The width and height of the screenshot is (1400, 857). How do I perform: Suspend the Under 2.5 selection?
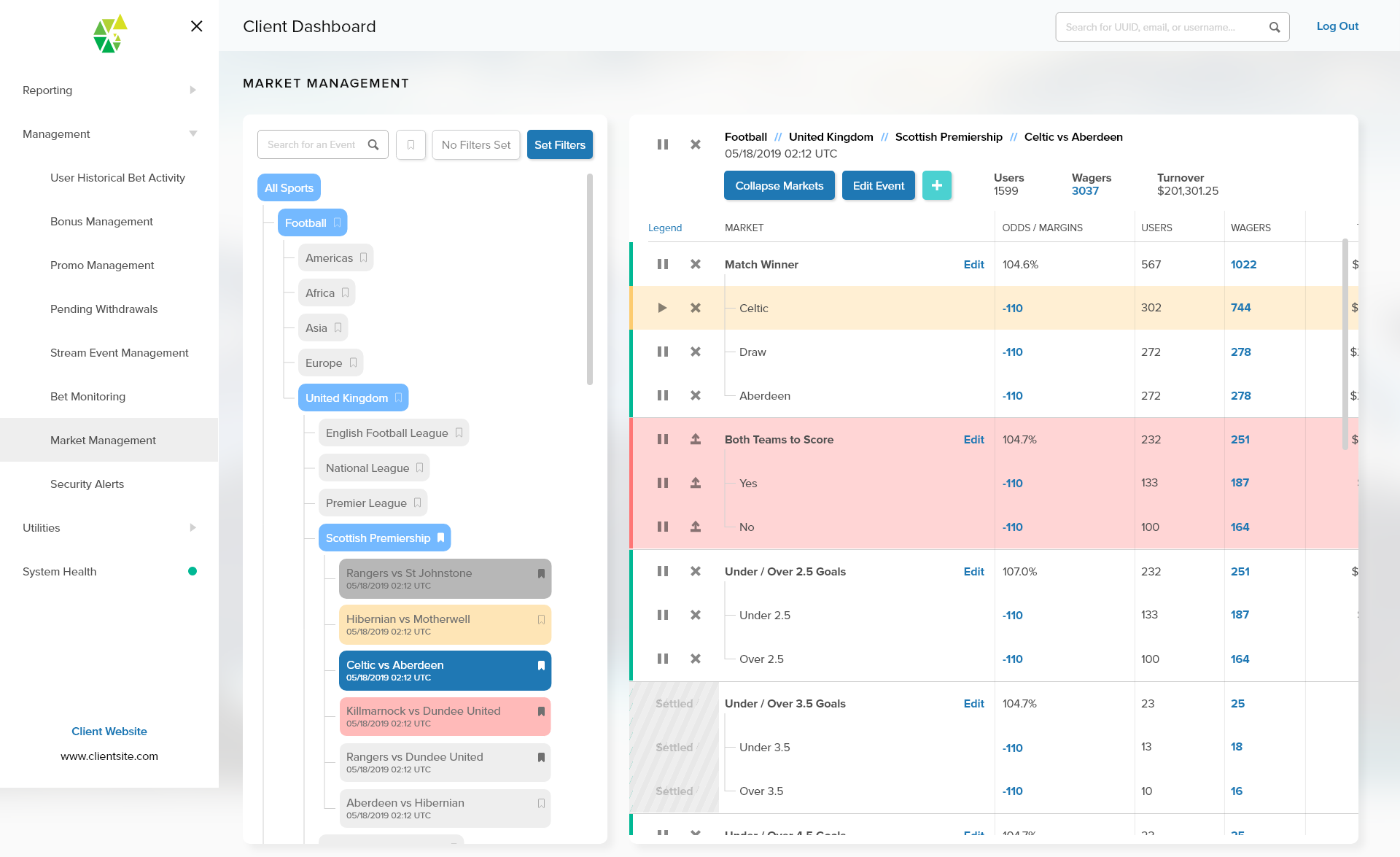coord(662,615)
